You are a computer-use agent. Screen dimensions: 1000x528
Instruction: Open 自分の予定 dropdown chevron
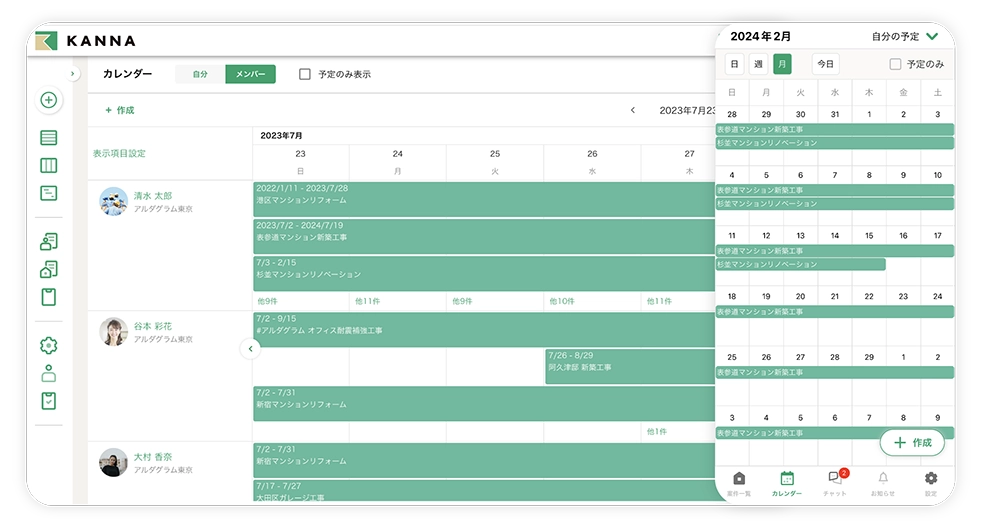(932, 36)
